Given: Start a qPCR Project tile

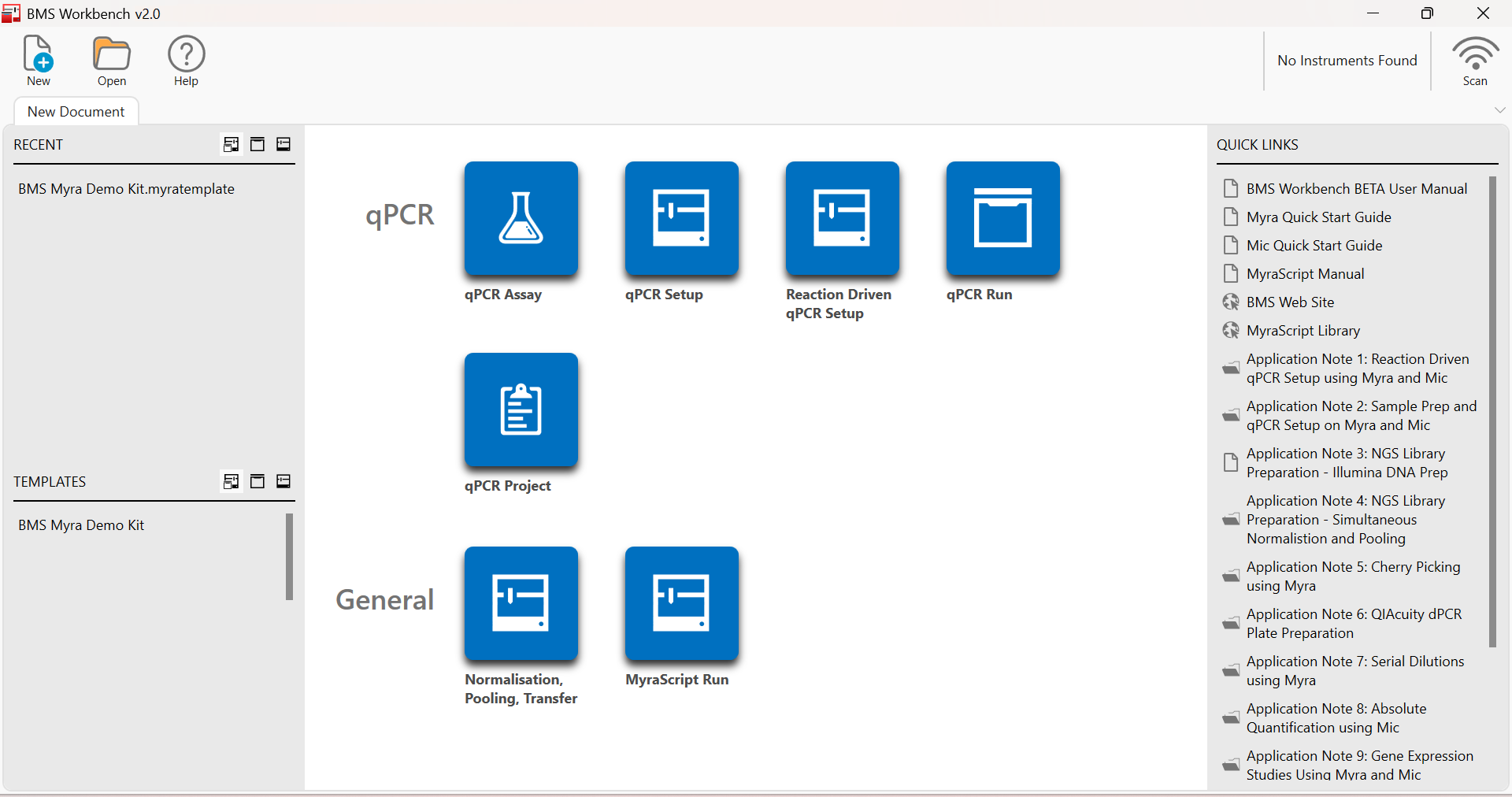Looking at the screenshot, I should tap(521, 410).
